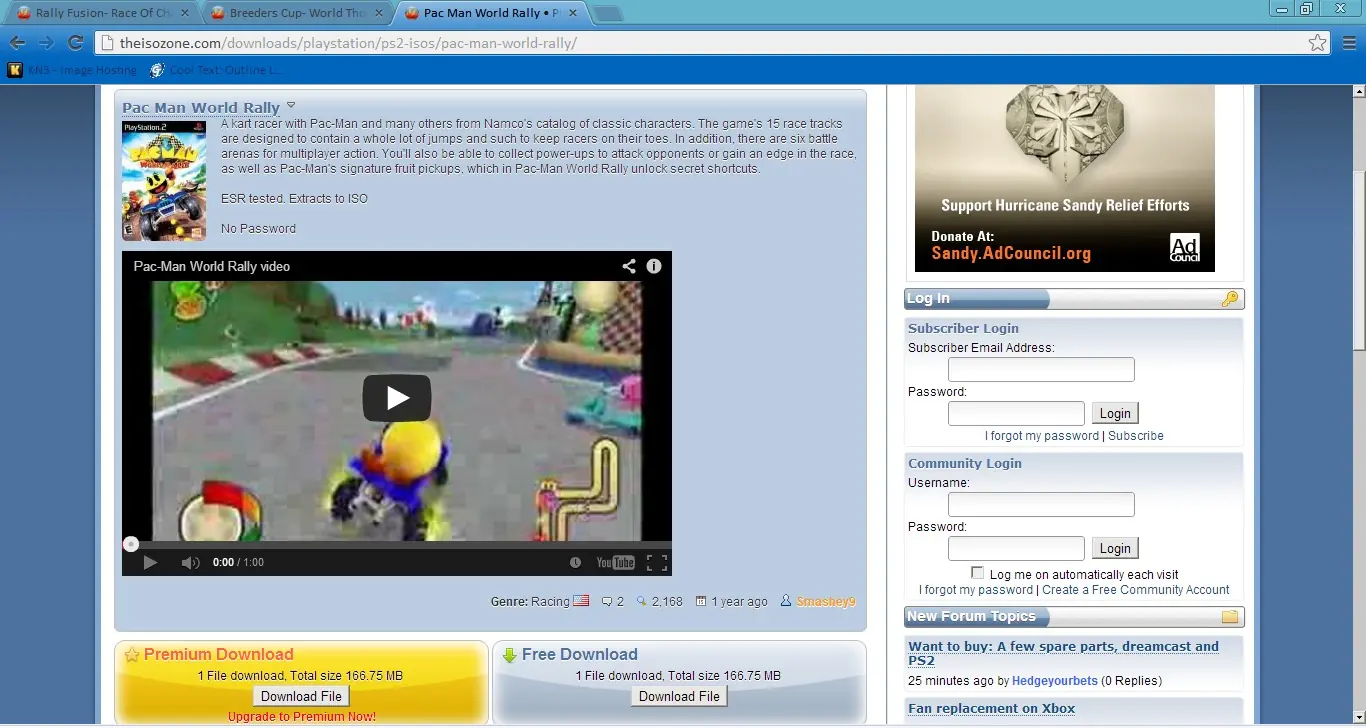
Task: Click Free Download File button
Action: click(679, 696)
